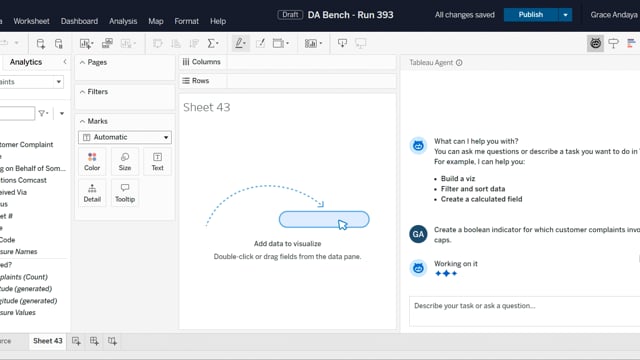Select the Measure Names field
This screenshot has width=640, height=360.
pyautogui.click(x=18, y=251)
